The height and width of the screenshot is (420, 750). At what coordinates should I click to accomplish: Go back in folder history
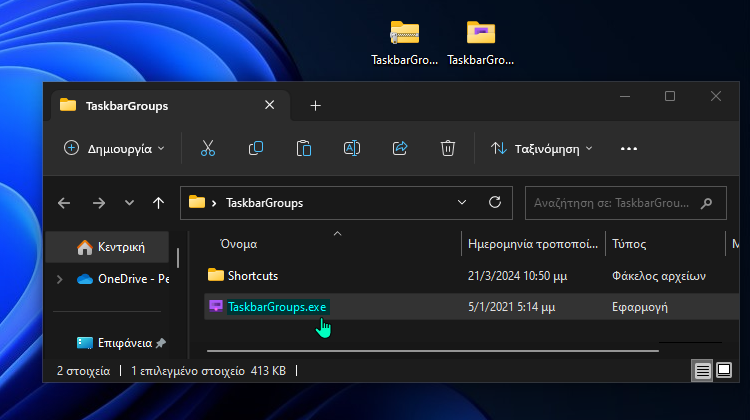tap(64, 203)
